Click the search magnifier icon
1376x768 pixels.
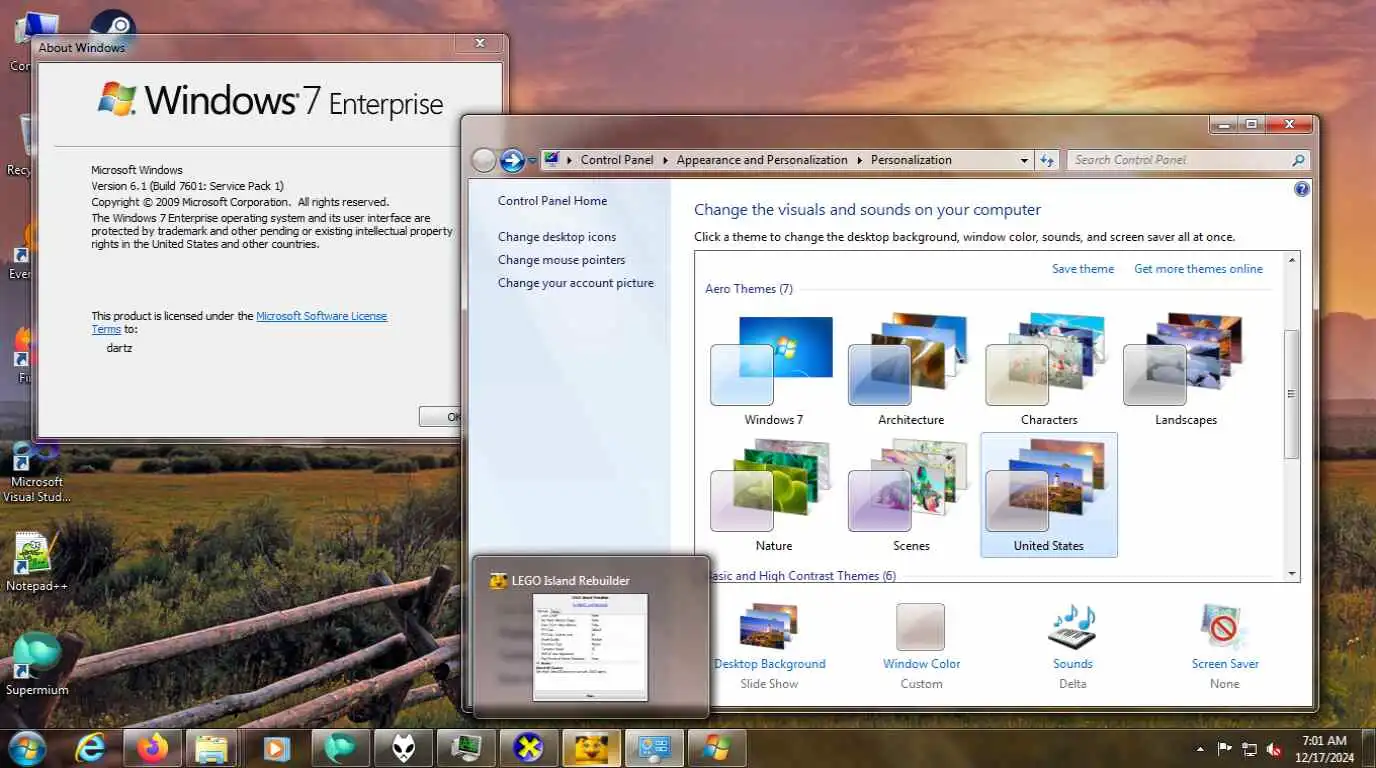tap(1298, 160)
